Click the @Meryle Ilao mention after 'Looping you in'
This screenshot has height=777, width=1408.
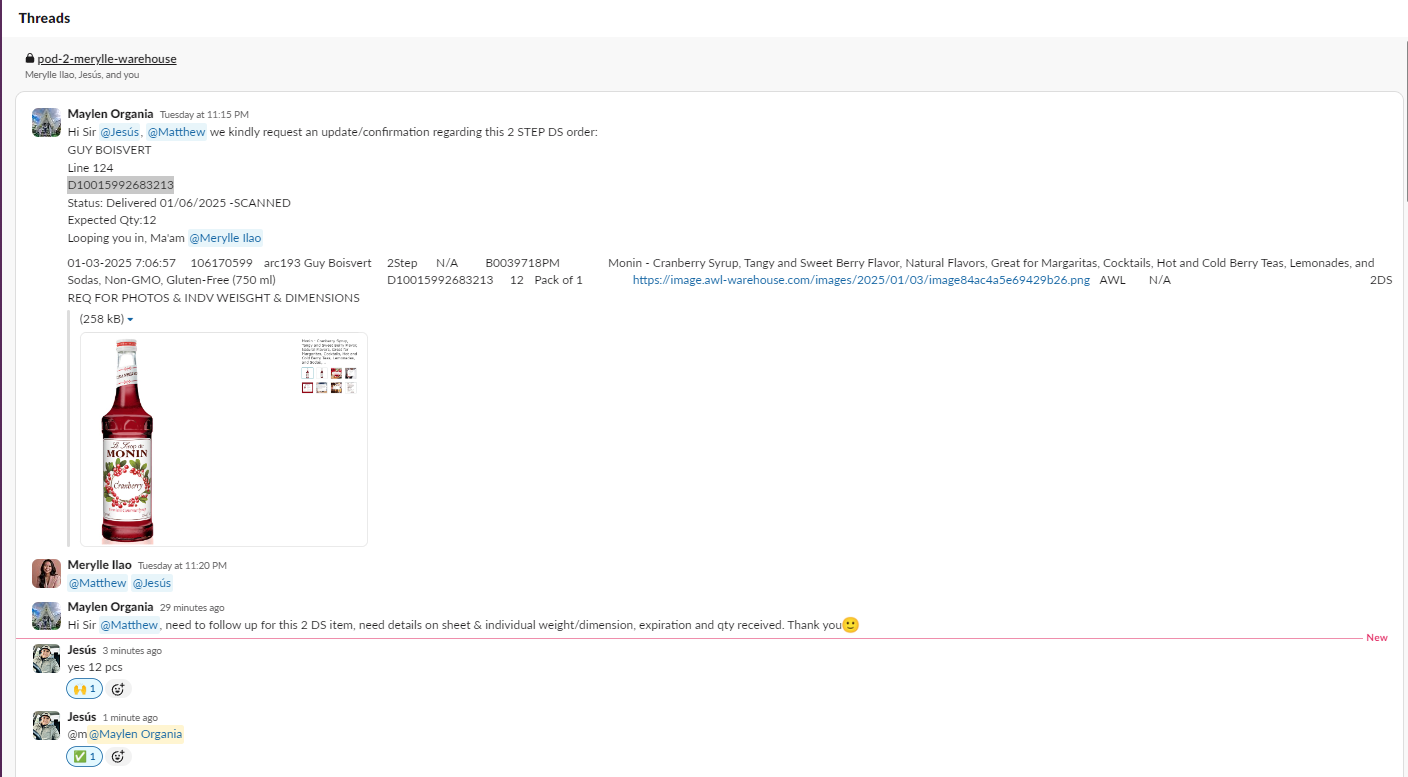(225, 238)
